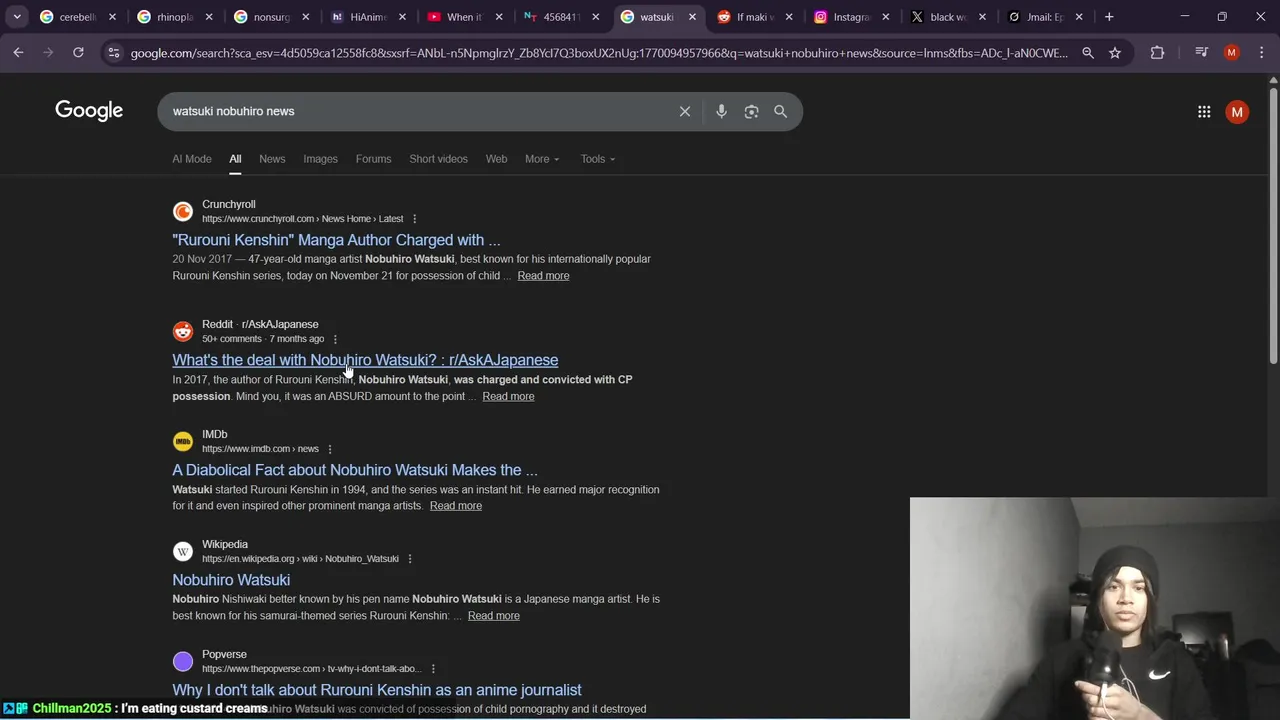Screen dimensions: 1280x720
Task: Open Chrome profile button
Action: [1232, 53]
